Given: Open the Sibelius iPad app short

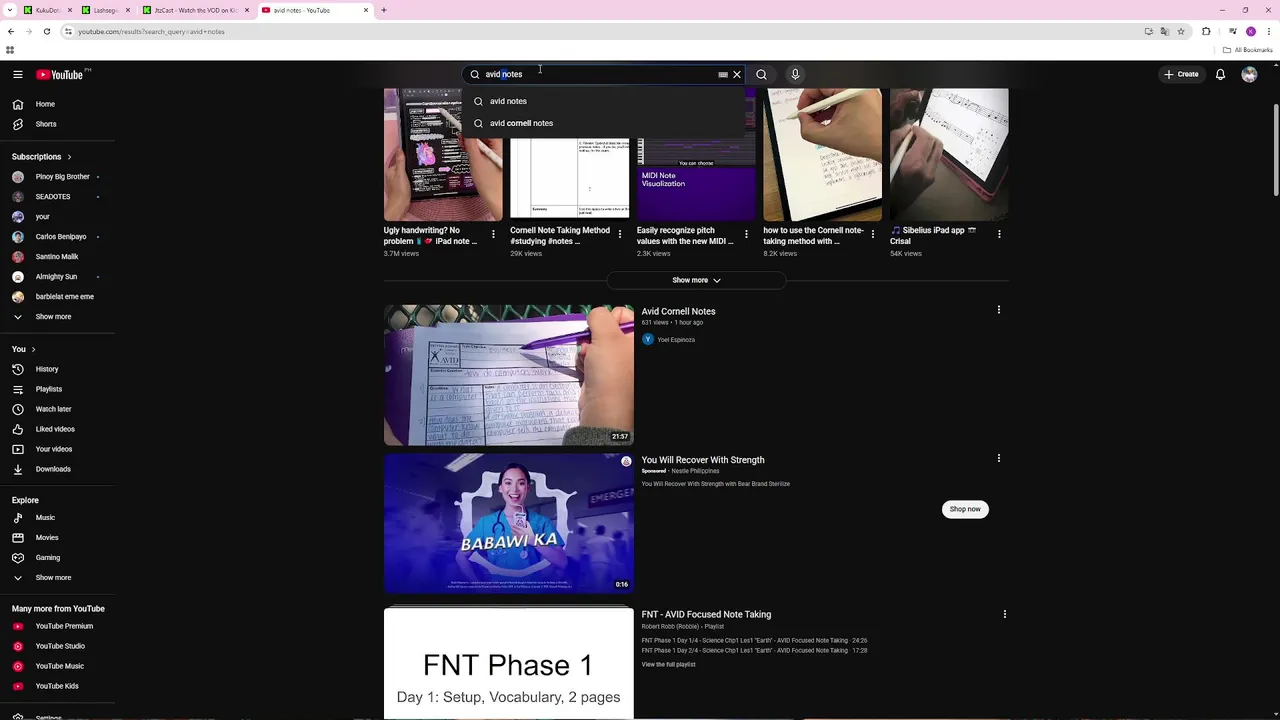Looking at the screenshot, I should pos(949,154).
